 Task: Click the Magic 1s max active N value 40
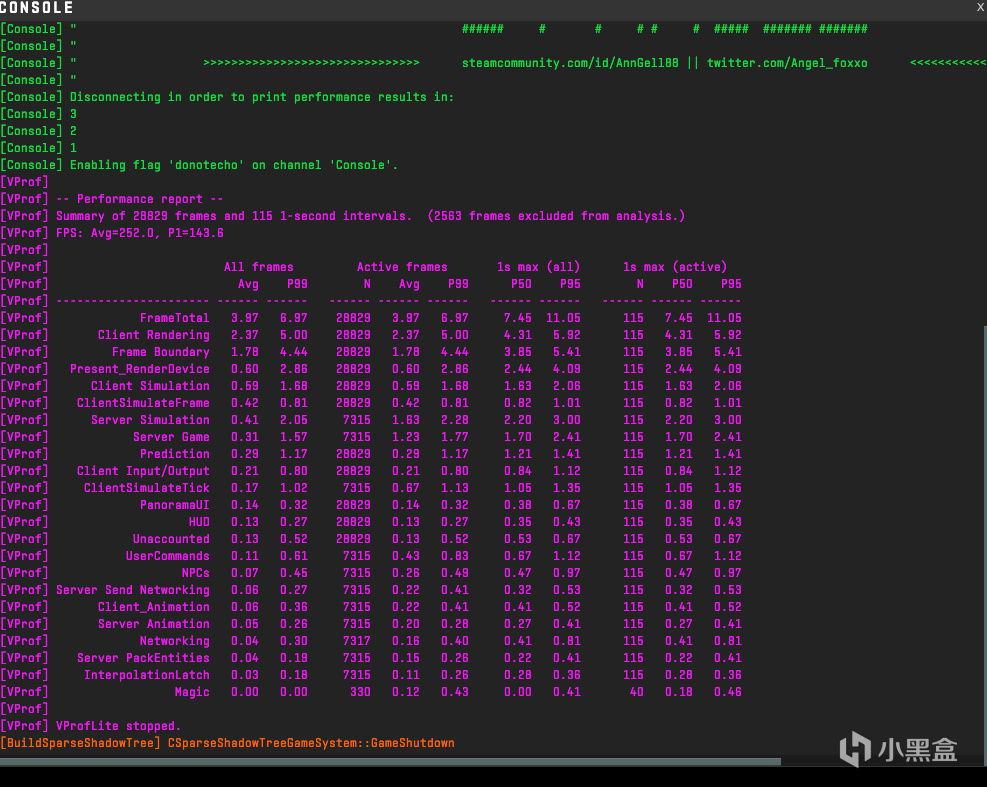[x=636, y=692]
